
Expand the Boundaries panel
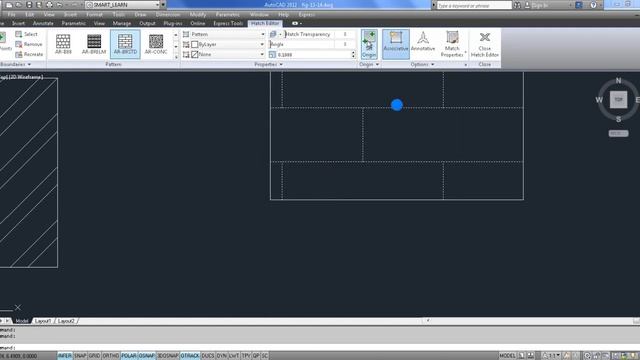[16, 64]
